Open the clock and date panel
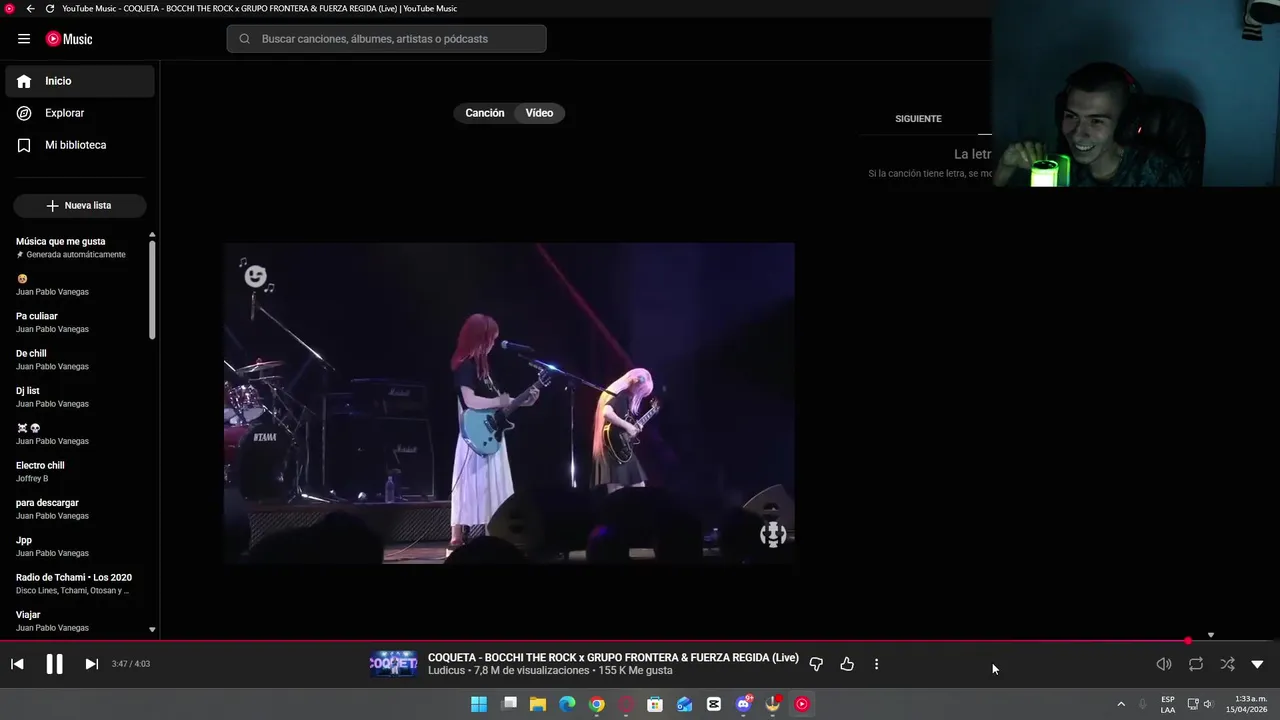The image size is (1280, 720). 1247,704
